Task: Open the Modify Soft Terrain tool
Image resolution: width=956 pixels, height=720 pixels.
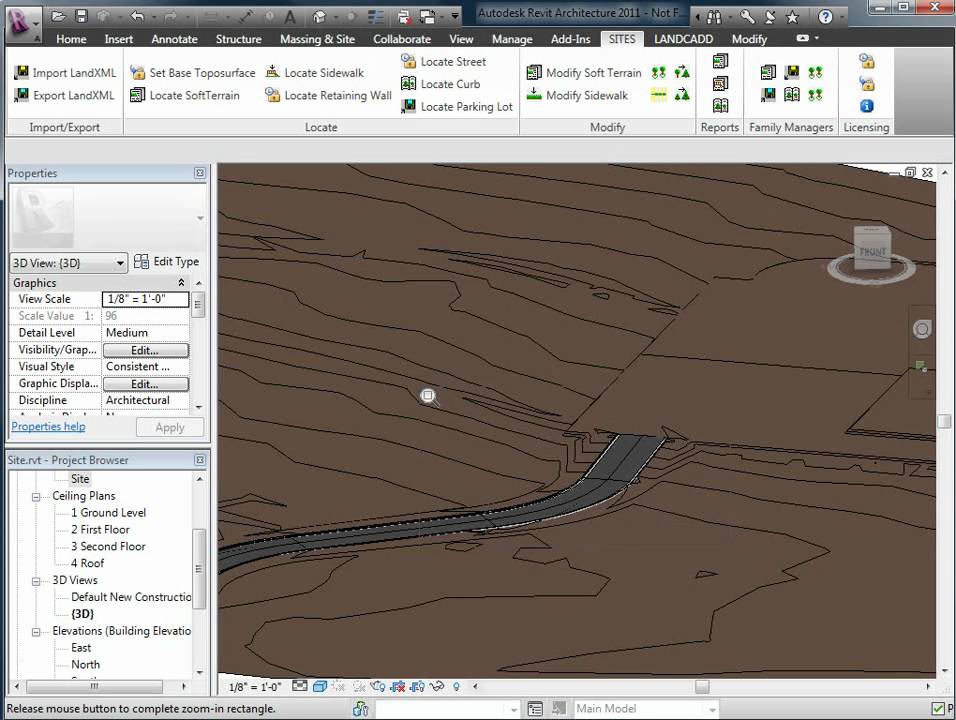Action: pos(583,73)
